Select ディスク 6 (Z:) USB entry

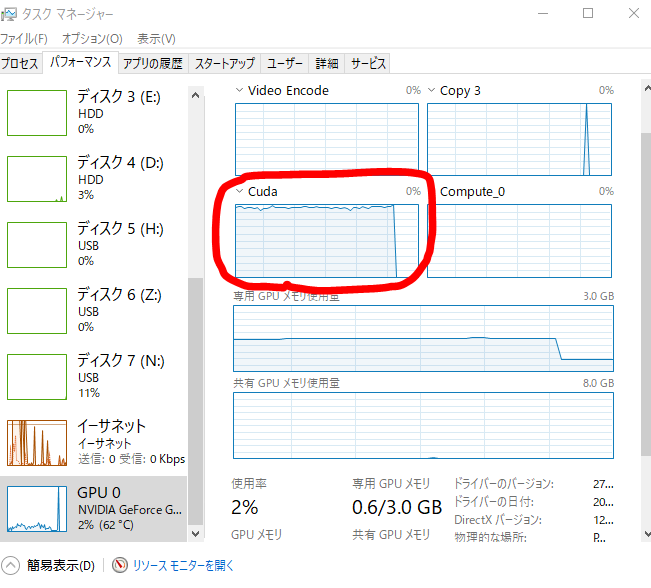pyautogui.click(x=94, y=311)
